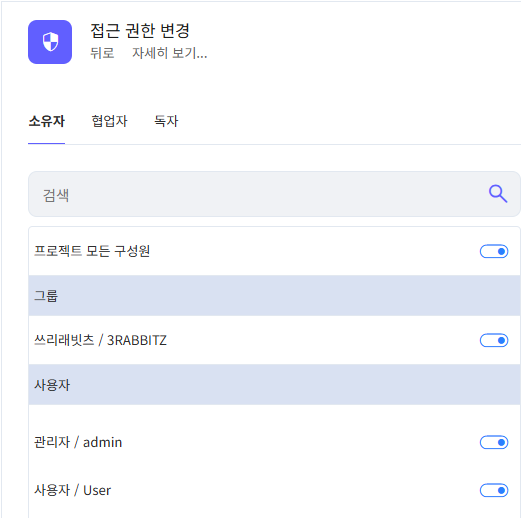This screenshot has height=519, width=522.
Task: Click the purple shield access icon
Action: (50, 42)
